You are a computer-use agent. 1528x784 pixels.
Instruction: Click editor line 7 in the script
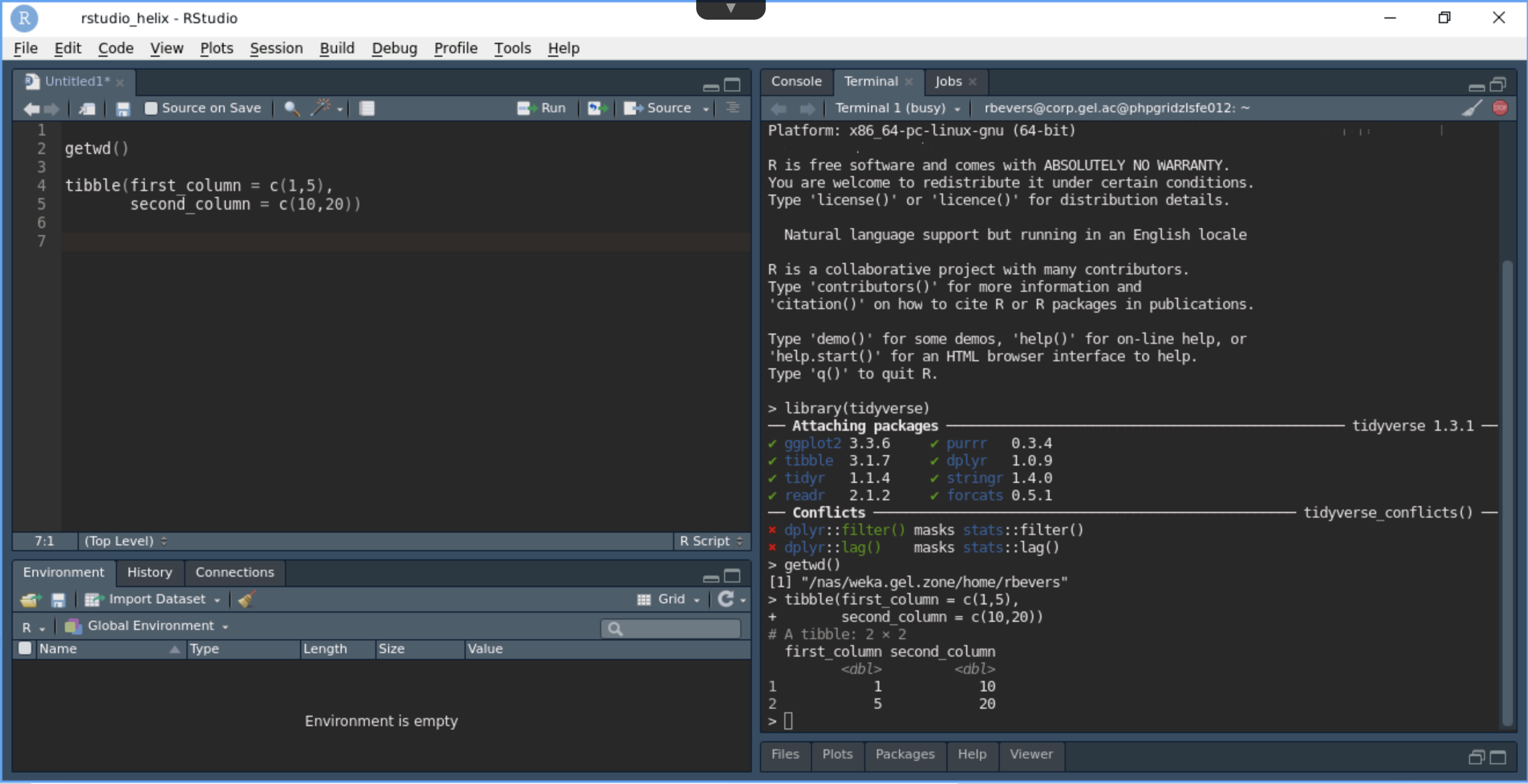coord(405,241)
